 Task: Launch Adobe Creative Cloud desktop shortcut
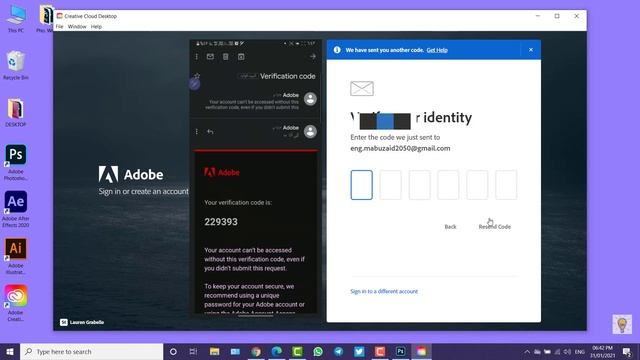pos(16,303)
